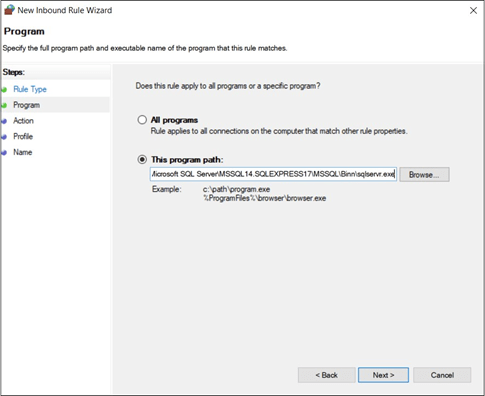The image size is (485, 396).
Task: Click the blue bullet beside Profile step
Action: point(4,137)
